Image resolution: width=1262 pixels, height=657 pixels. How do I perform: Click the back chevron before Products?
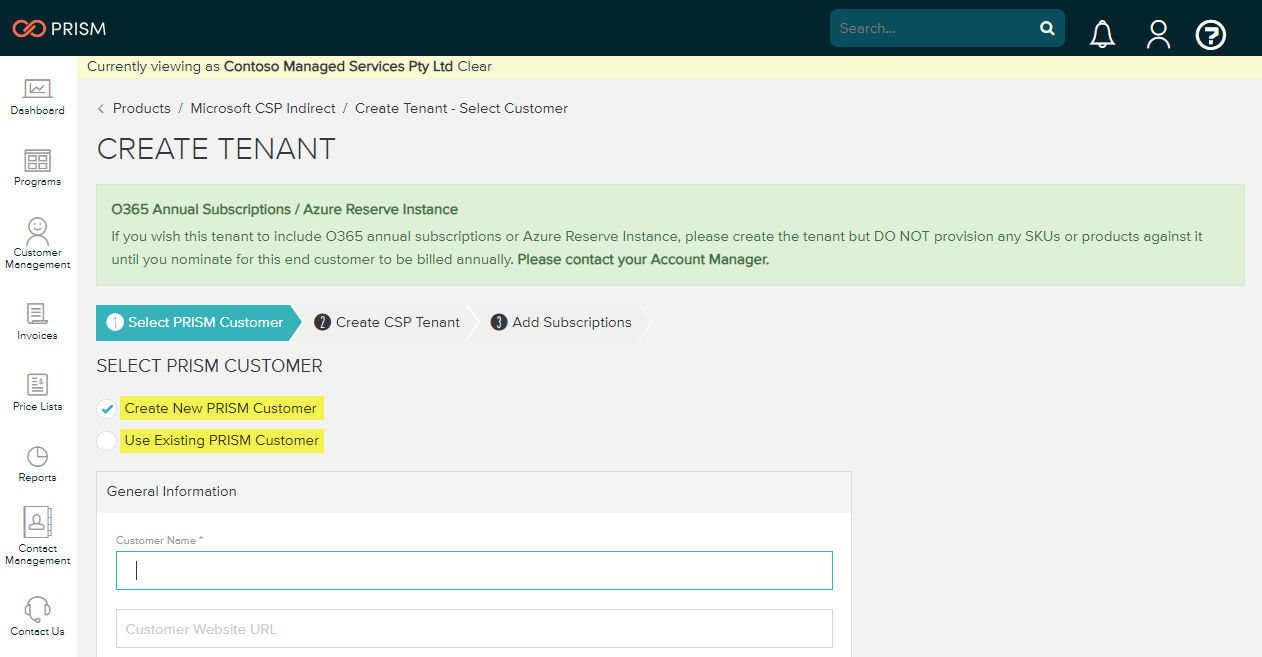point(101,108)
